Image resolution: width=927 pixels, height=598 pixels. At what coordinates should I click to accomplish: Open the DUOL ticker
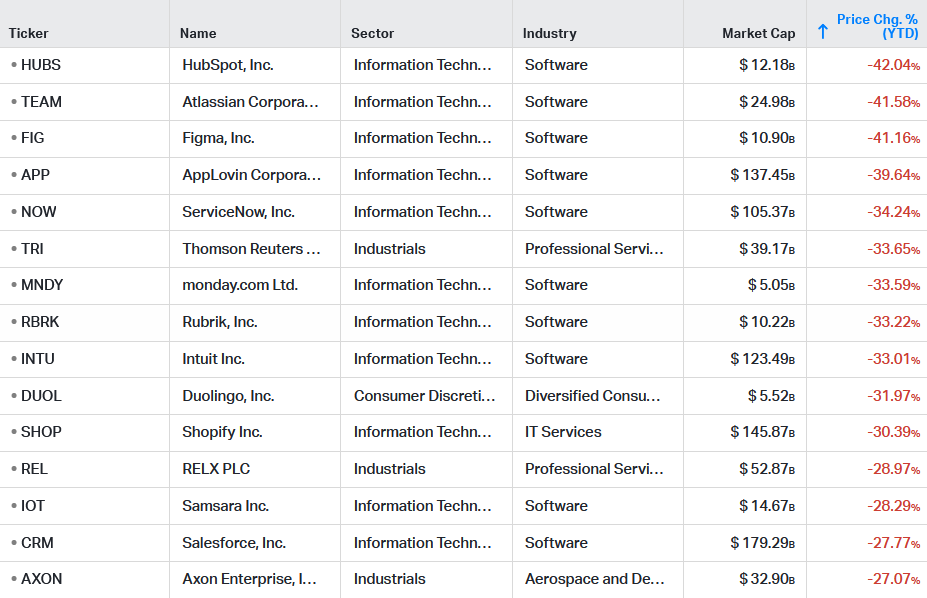tap(41, 396)
